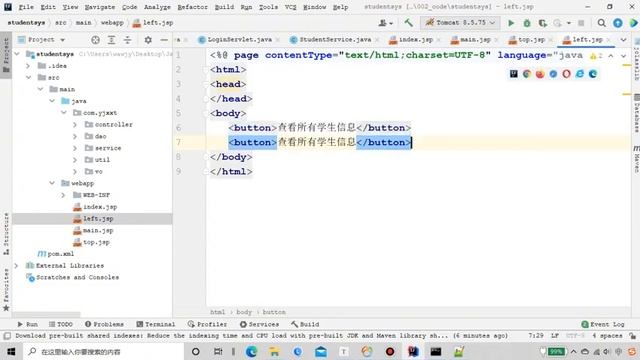
Task: Open built-in preview icon in editor
Action: click(x=513, y=74)
